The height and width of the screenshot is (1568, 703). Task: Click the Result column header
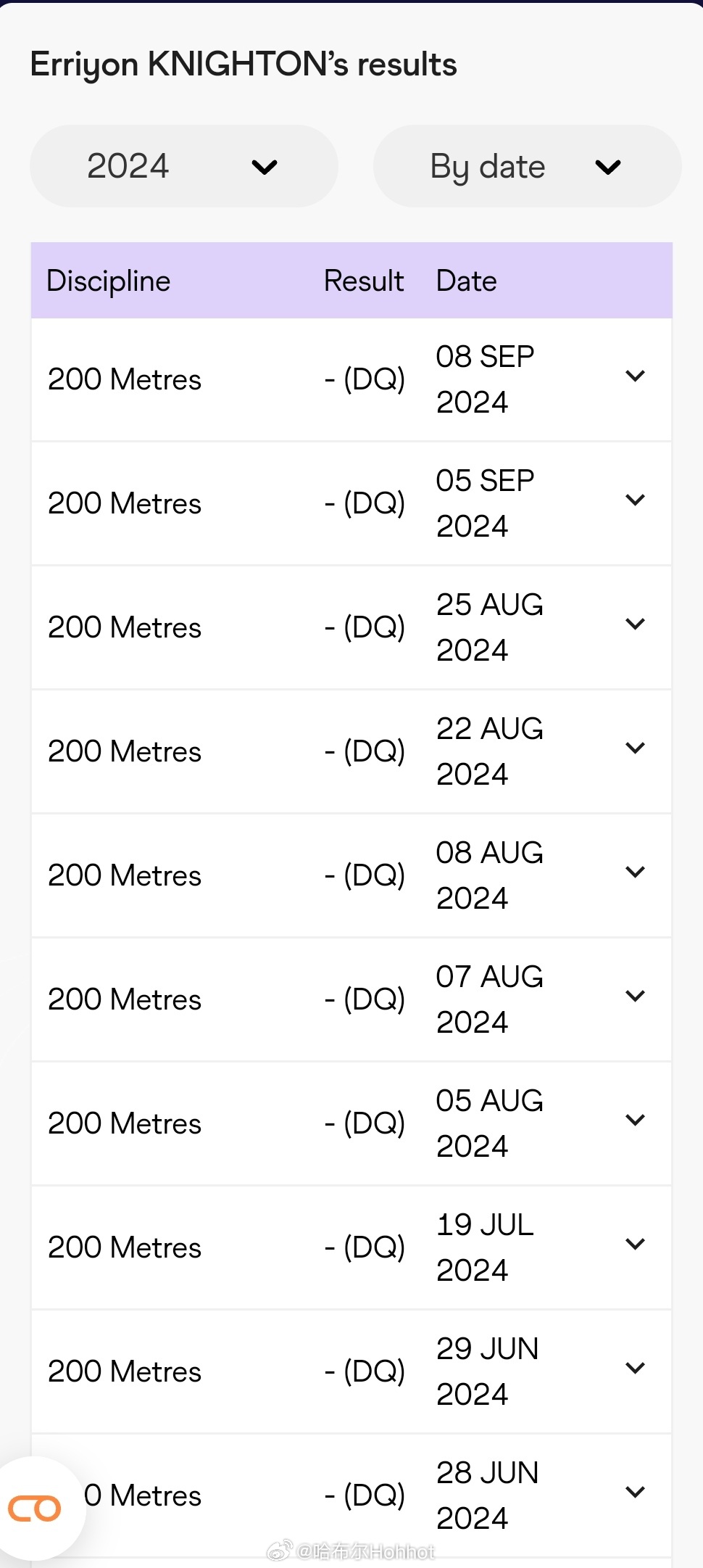pyautogui.click(x=364, y=281)
